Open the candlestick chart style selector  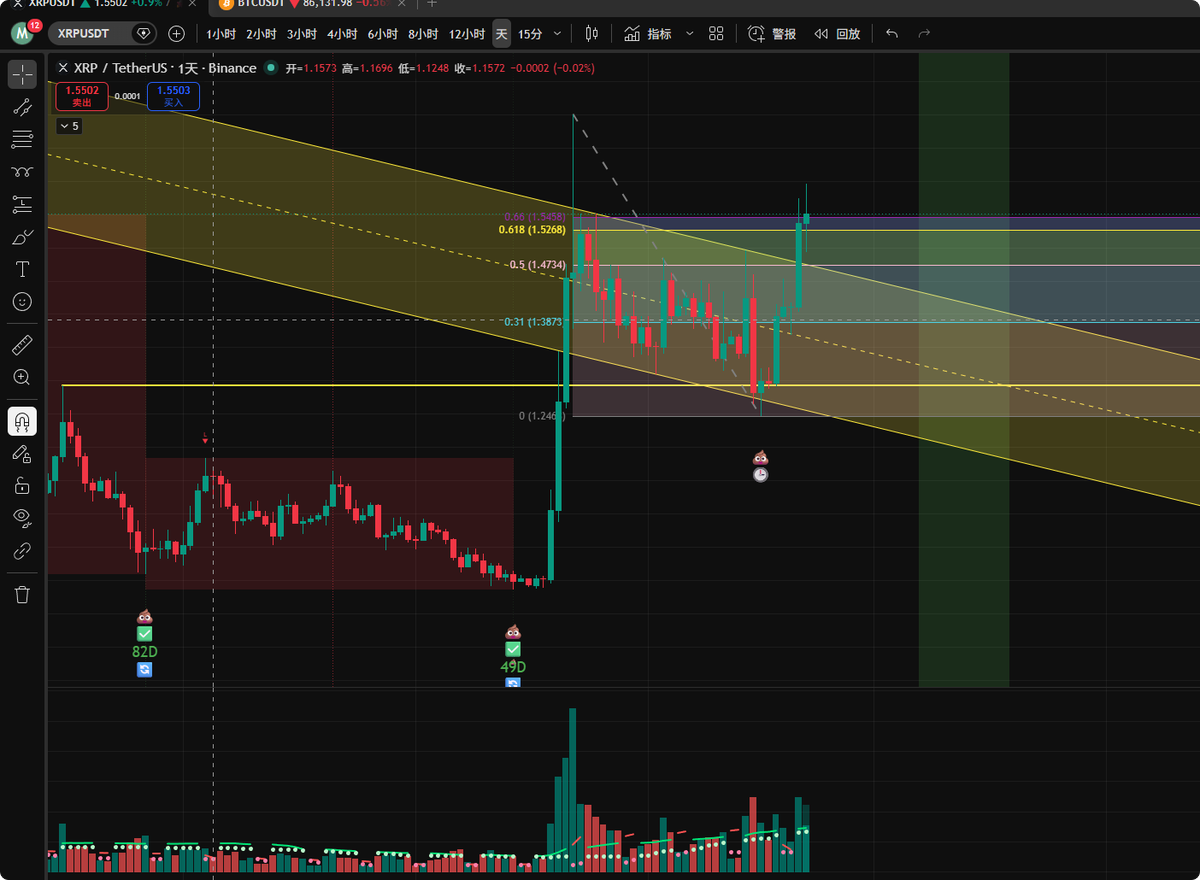pyautogui.click(x=591, y=34)
